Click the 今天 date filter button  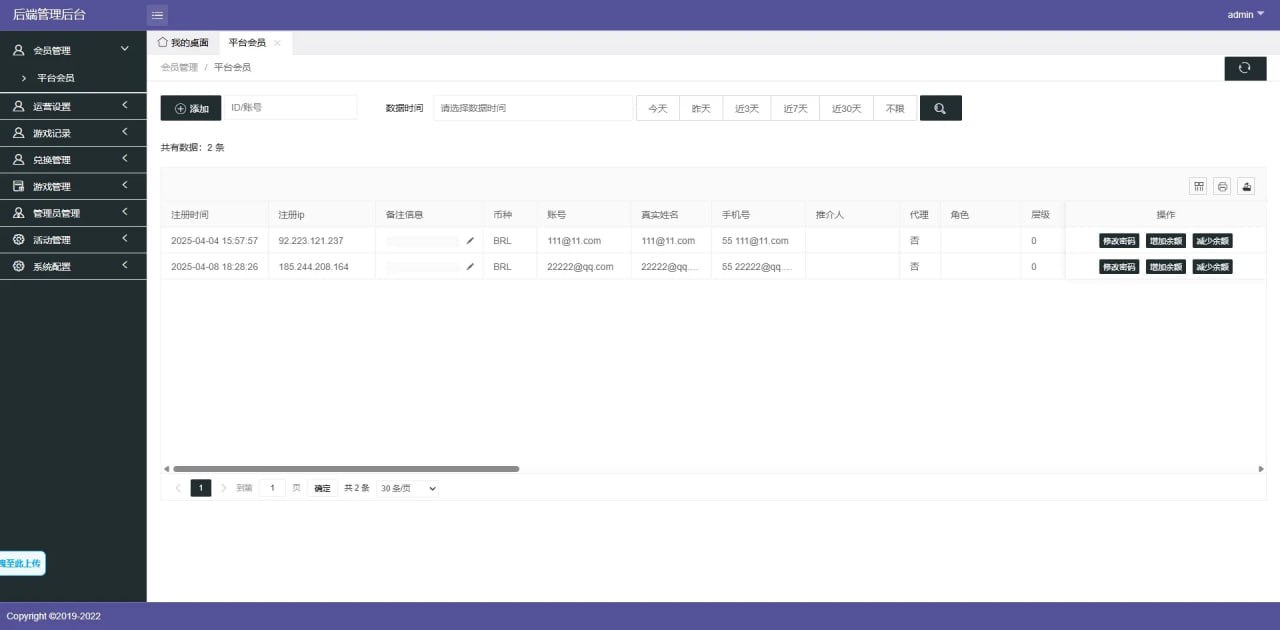pos(657,108)
